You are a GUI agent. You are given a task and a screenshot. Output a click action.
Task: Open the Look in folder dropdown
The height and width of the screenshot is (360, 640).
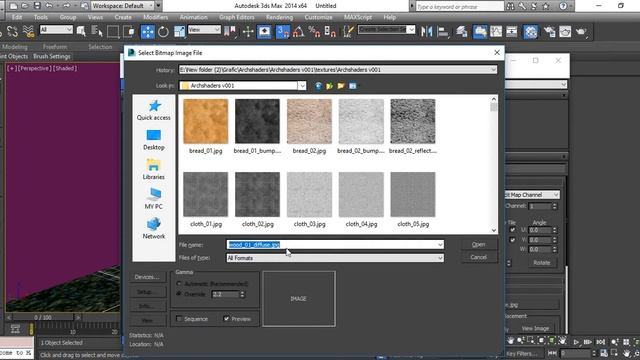(302, 86)
